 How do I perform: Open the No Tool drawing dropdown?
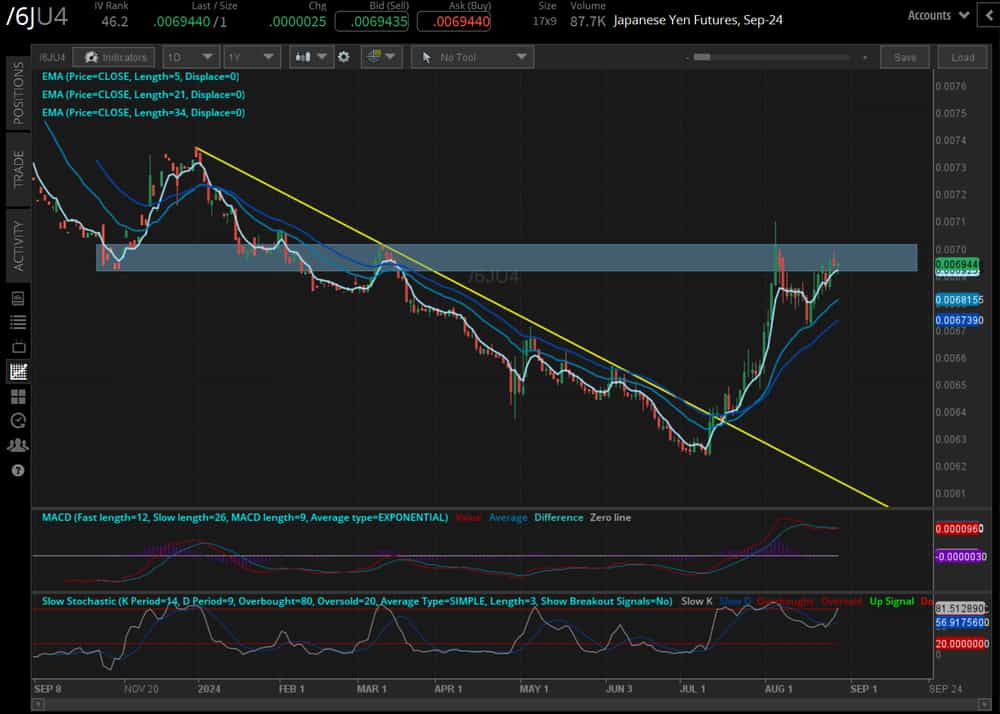click(x=473, y=57)
